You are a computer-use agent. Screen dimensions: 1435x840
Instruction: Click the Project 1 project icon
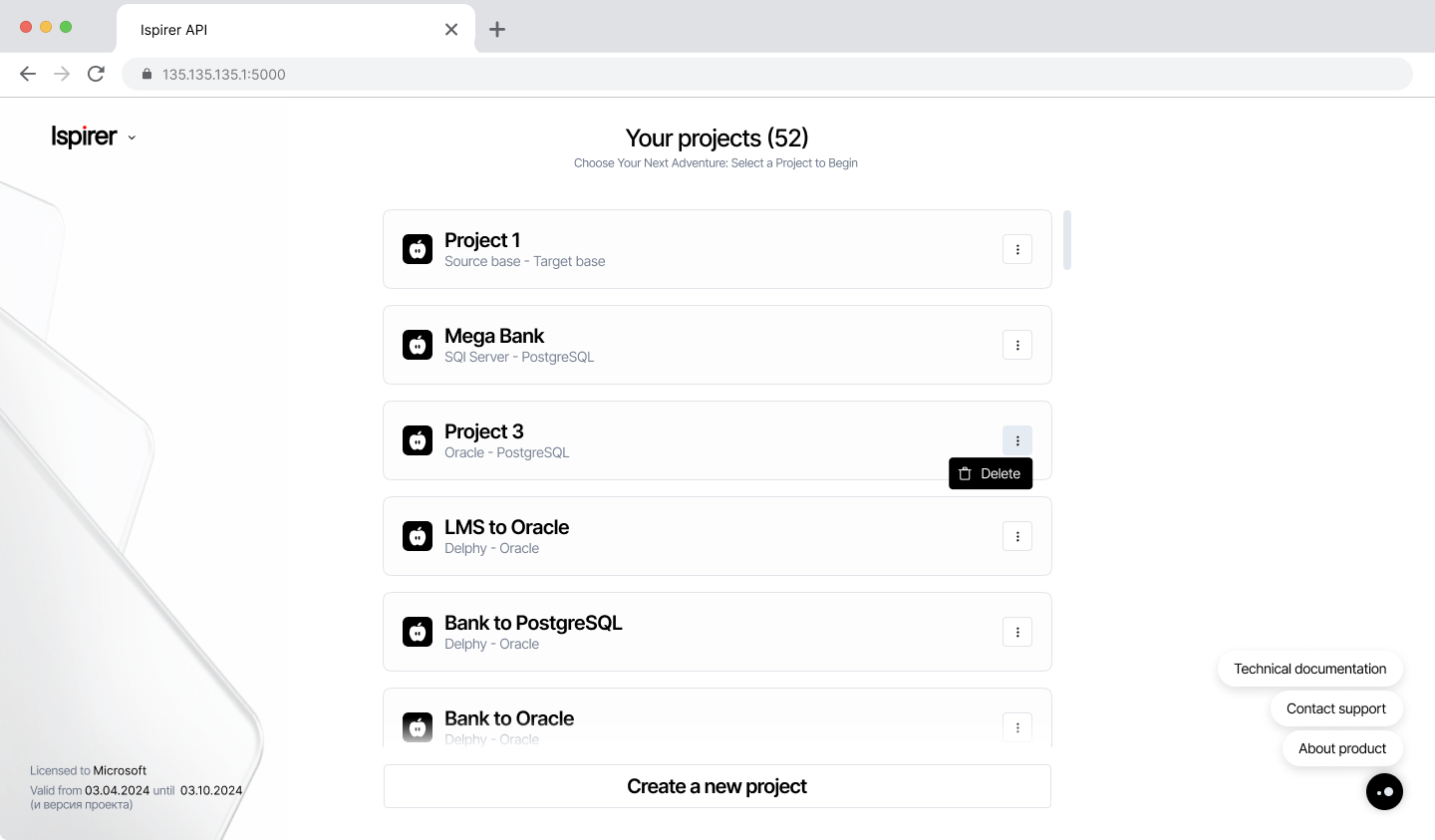point(417,248)
